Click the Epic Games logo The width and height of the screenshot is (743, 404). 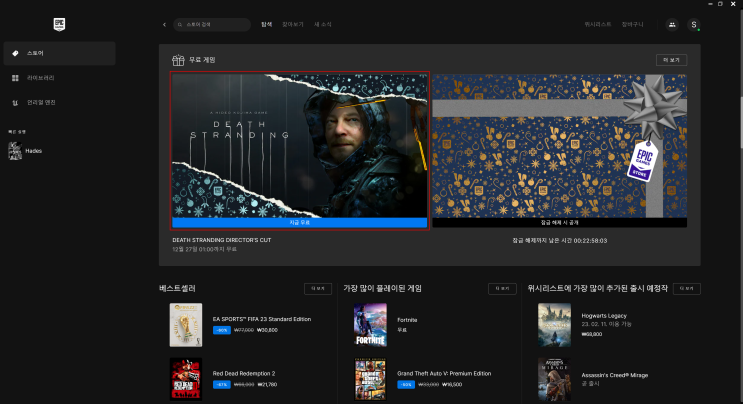59,24
